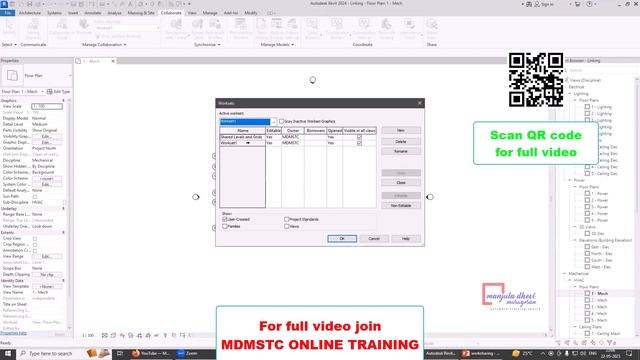The height and width of the screenshot is (360, 640).
Task: Check the Views box in the Show group
Action: pyautogui.click(x=287, y=226)
